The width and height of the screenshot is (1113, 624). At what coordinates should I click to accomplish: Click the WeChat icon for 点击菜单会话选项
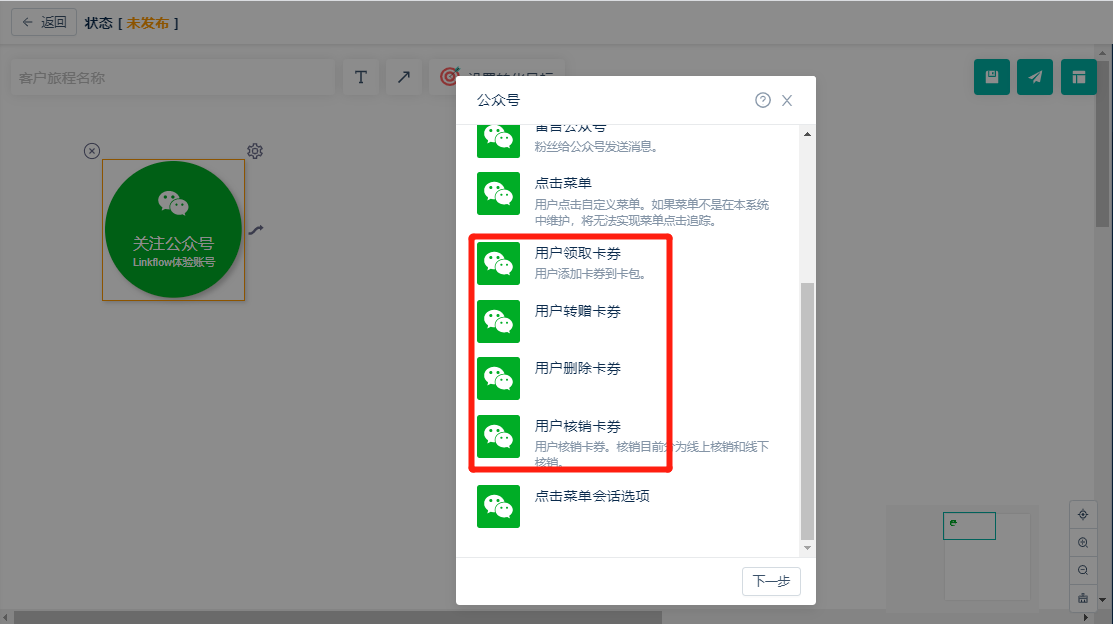(498, 506)
